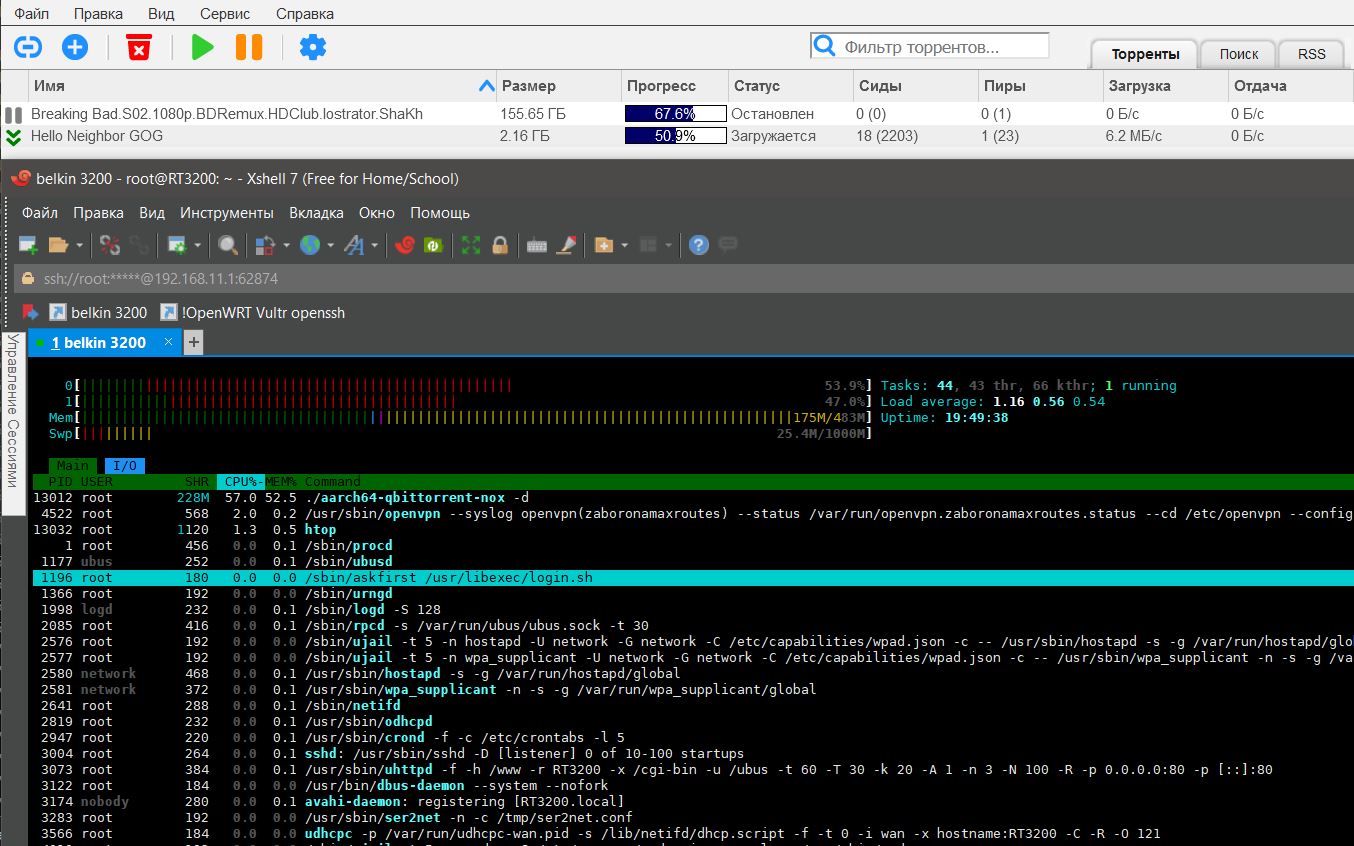Screen dimensions: 1354x846
Task: Click the Xshell find magnifier icon
Action: click(x=228, y=245)
